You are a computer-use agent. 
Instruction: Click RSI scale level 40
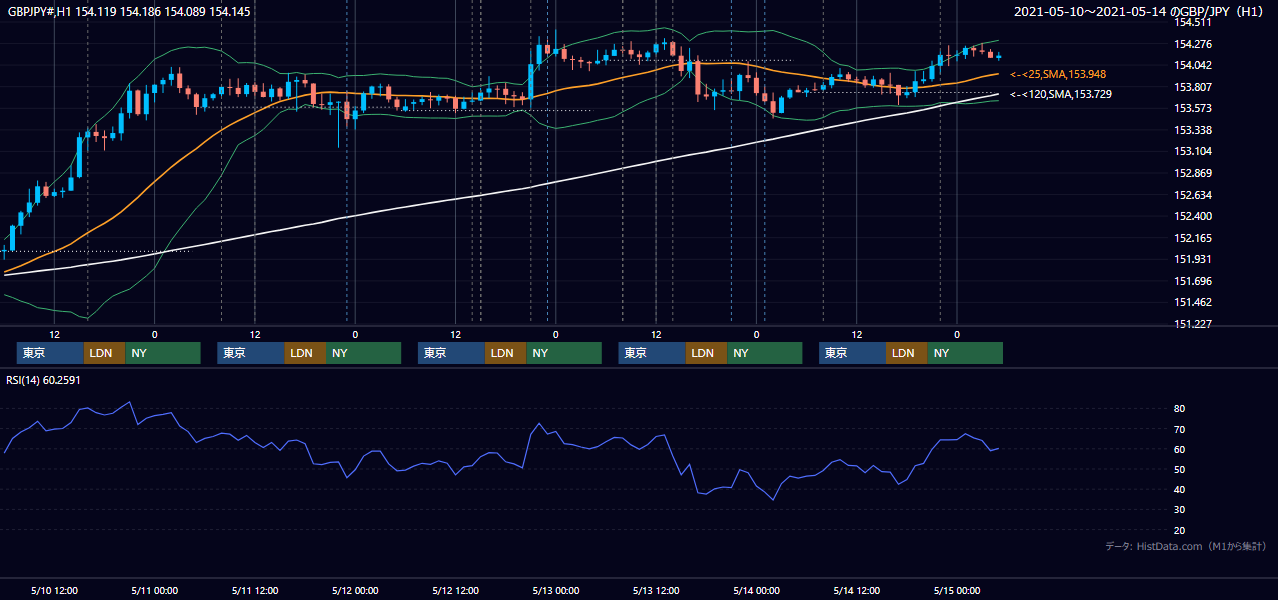1179,489
